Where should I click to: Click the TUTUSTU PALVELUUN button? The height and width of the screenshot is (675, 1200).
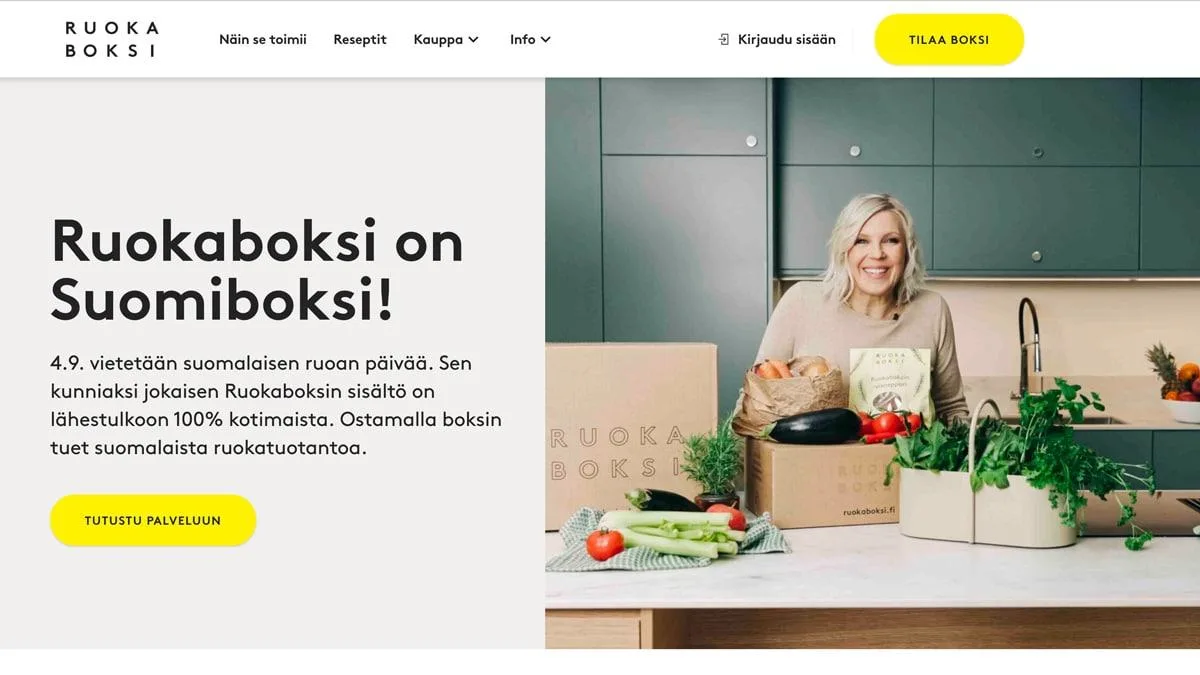click(153, 520)
